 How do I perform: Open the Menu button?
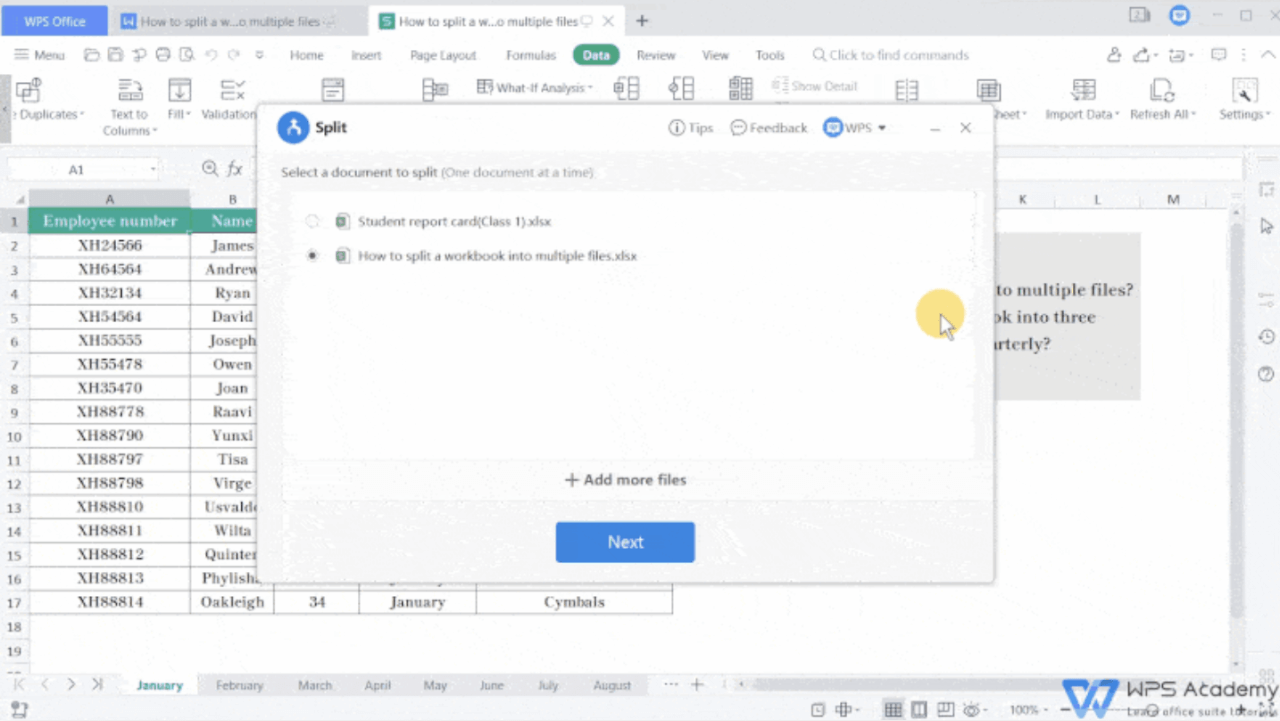point(39,55)
